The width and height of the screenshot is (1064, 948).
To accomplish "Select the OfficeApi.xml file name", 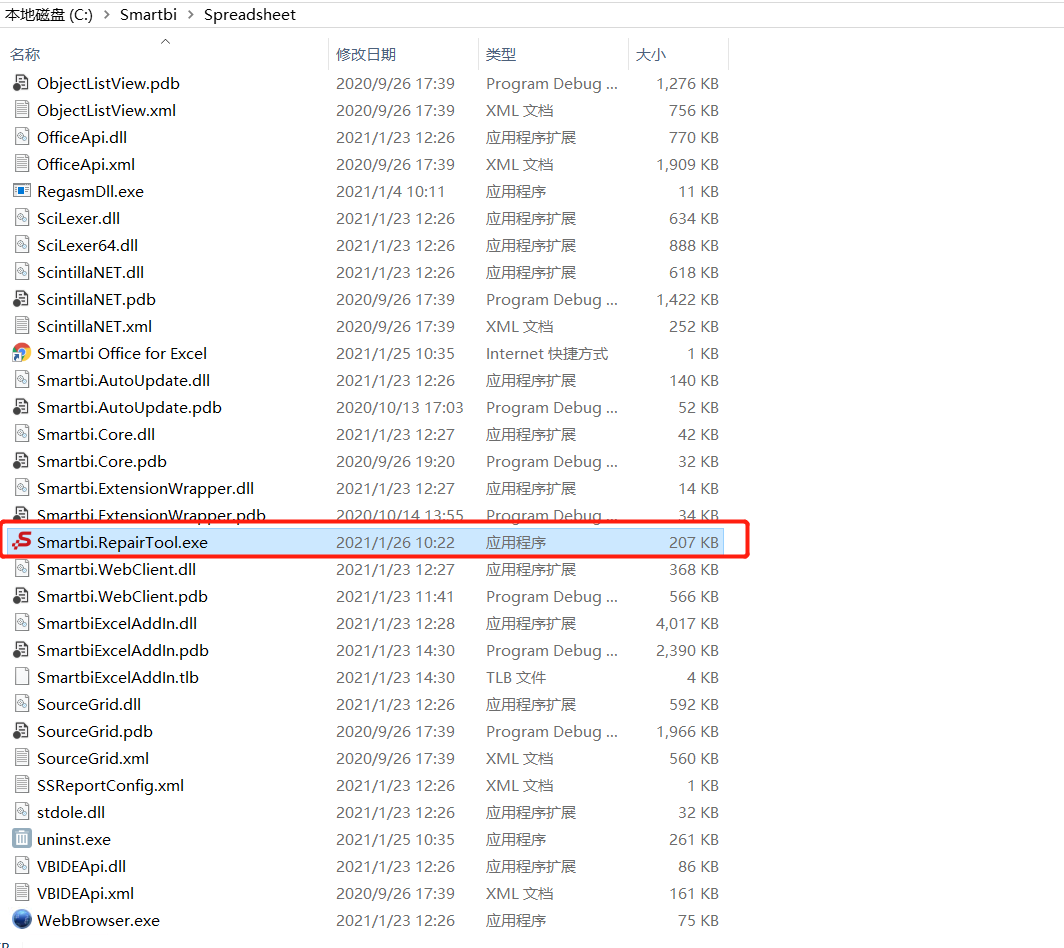I will click(86, 164).
